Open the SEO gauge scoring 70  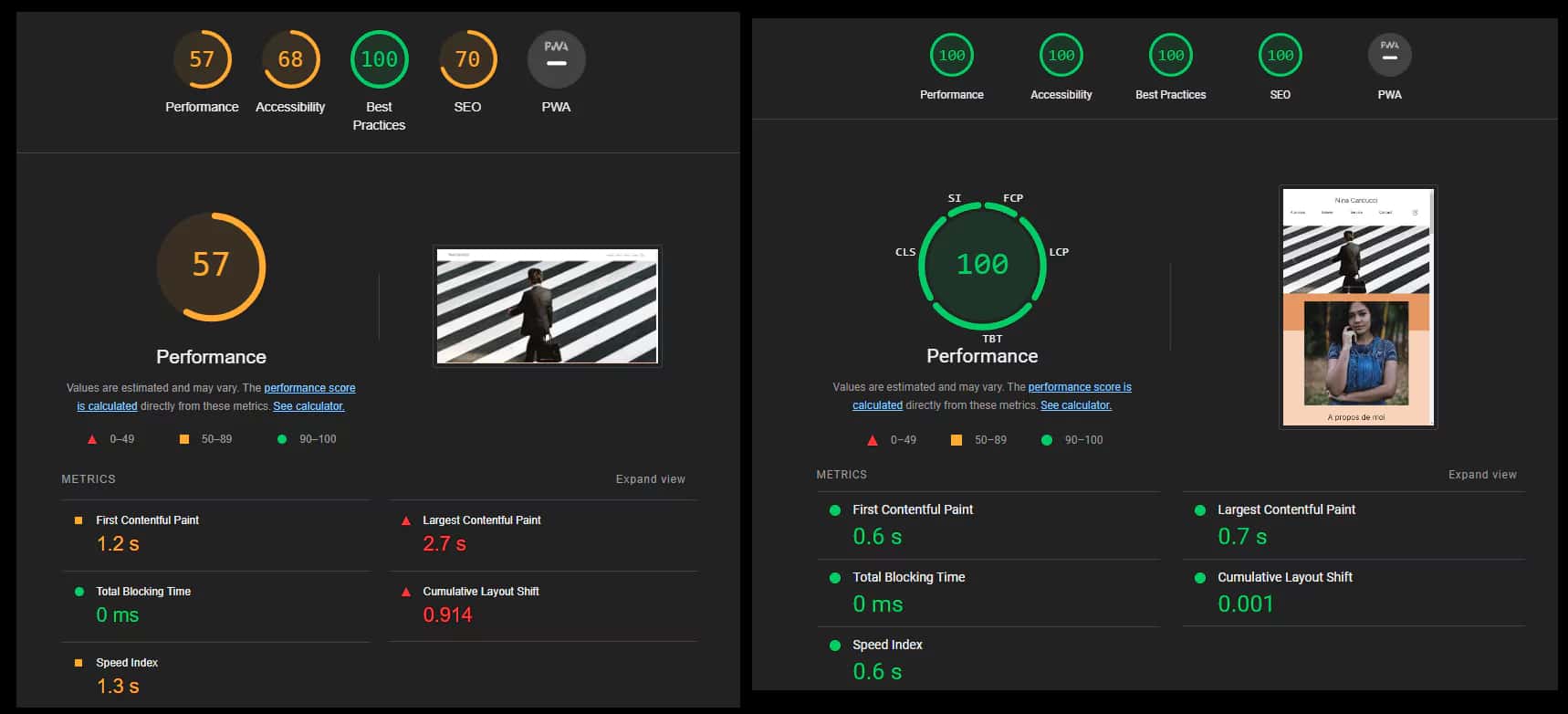467,59
